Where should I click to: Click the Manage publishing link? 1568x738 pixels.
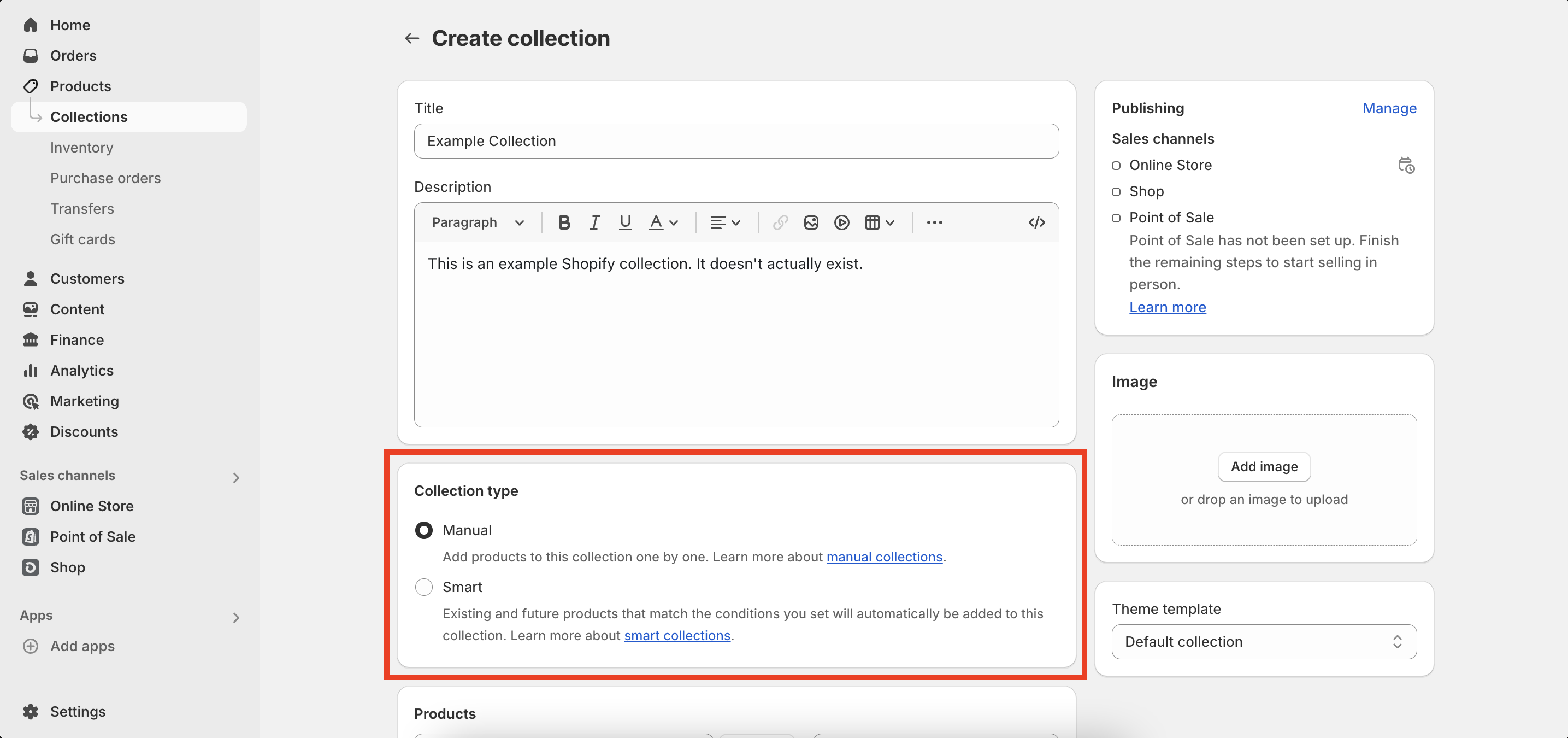[x=1389, y=108]
